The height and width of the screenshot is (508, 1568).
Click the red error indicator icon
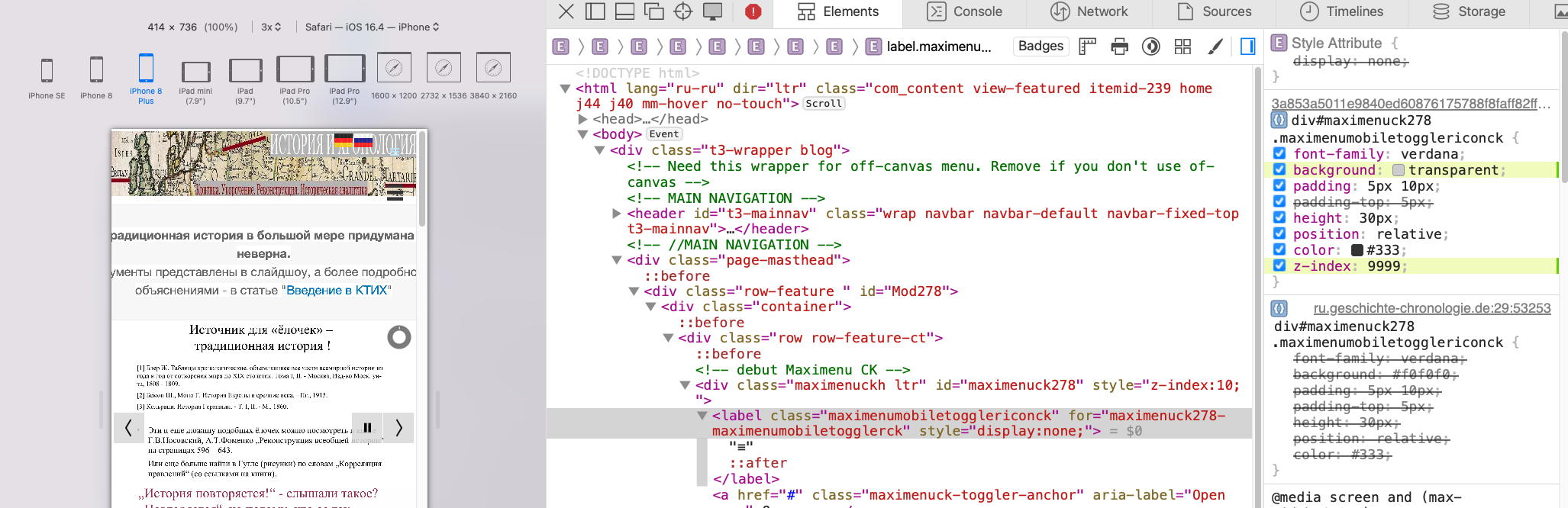pos(753,11)
